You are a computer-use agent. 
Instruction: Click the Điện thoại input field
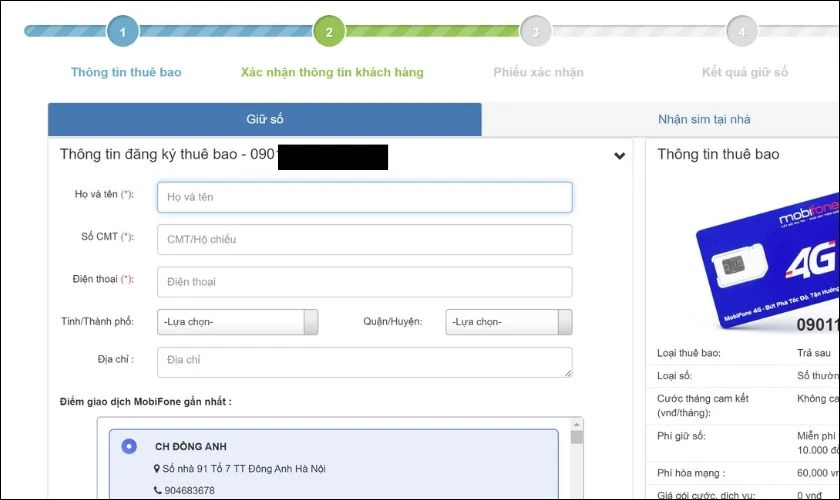pos(365,282)
